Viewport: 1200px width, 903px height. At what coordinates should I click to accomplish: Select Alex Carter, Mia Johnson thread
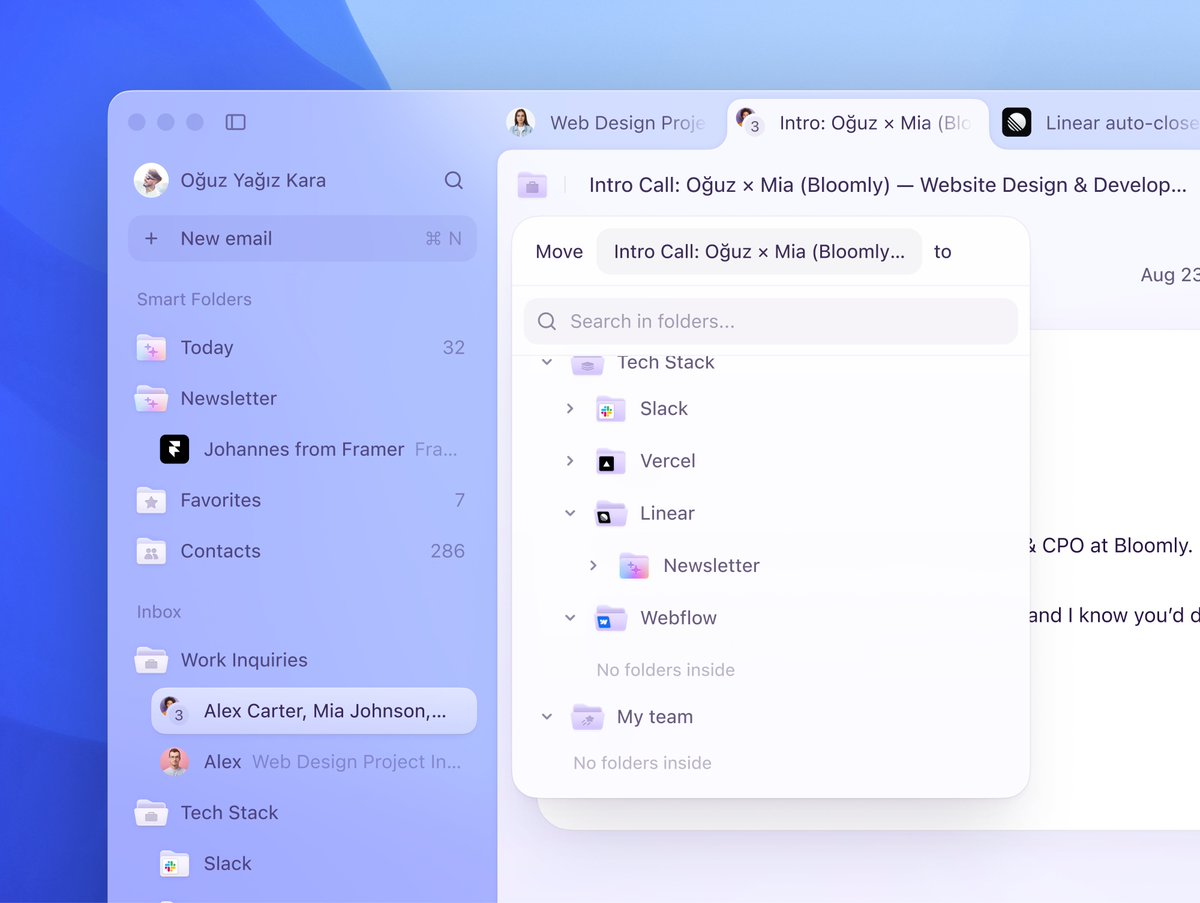(x=314, y=711)
